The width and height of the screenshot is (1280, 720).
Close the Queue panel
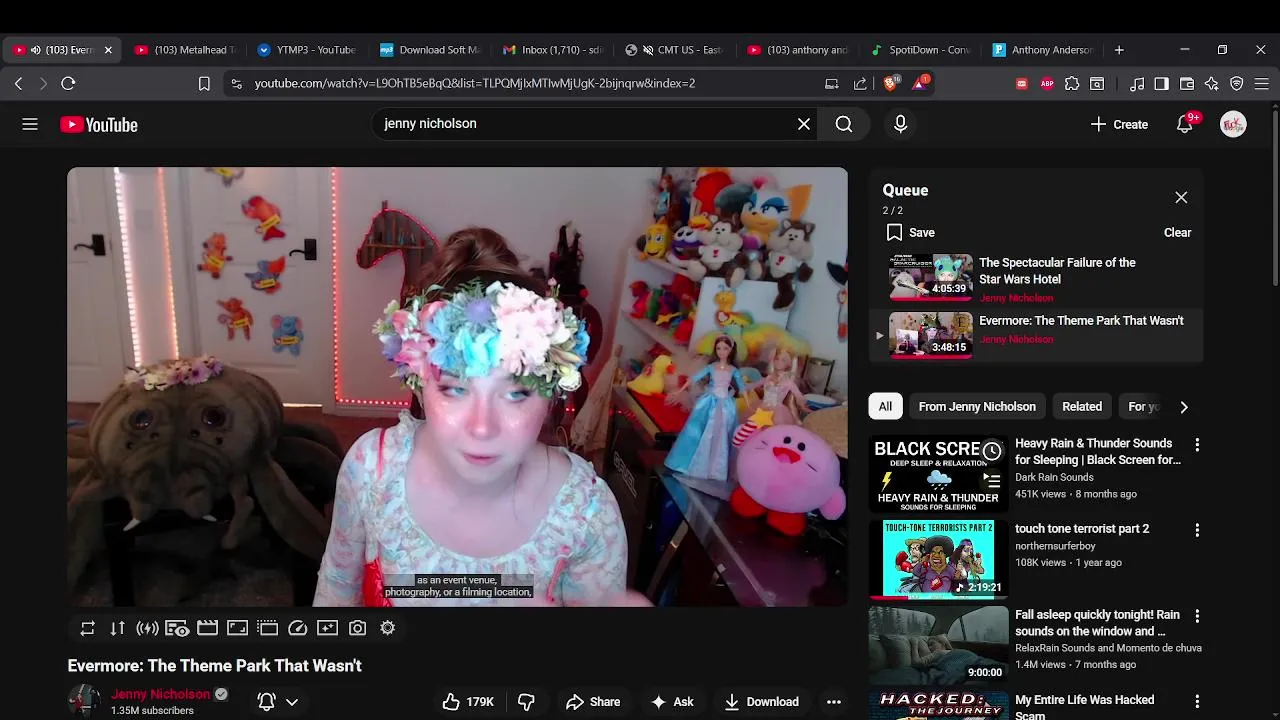click(1181, 197)
